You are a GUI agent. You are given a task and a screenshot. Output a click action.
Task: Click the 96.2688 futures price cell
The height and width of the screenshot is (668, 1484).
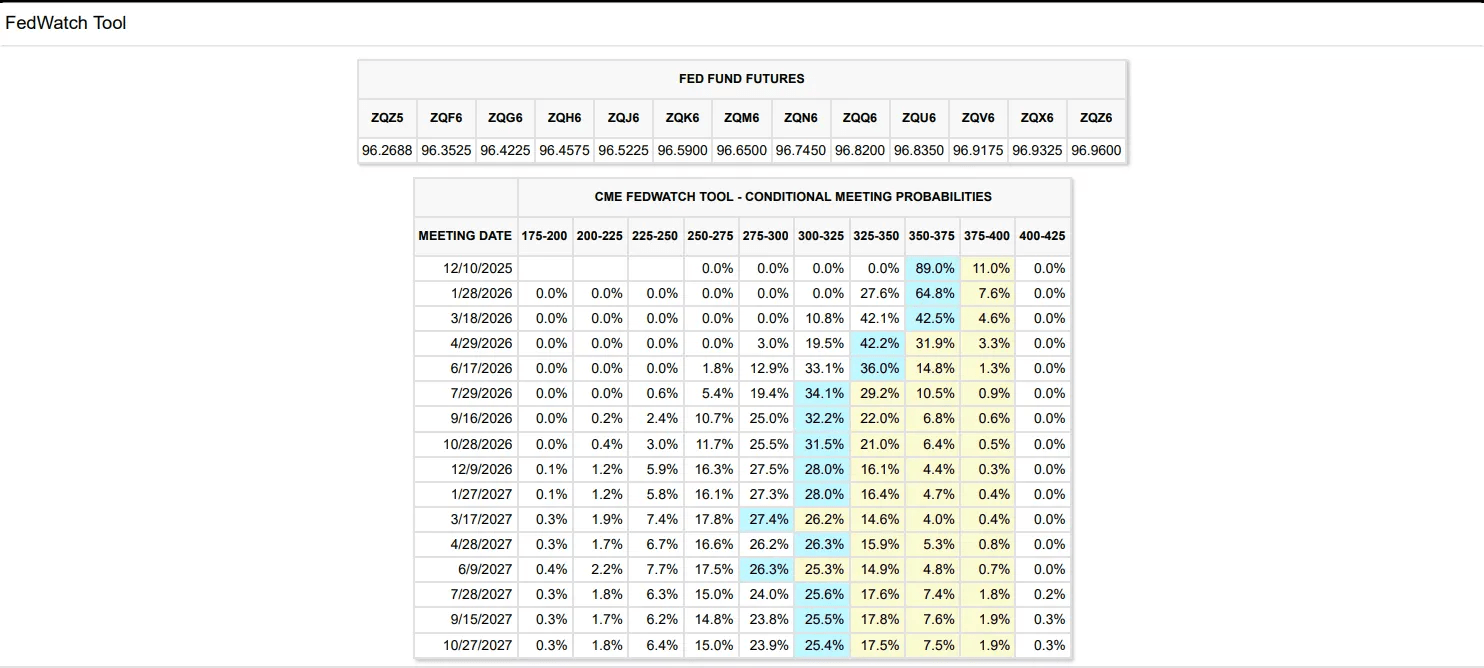tap(387, 151)
